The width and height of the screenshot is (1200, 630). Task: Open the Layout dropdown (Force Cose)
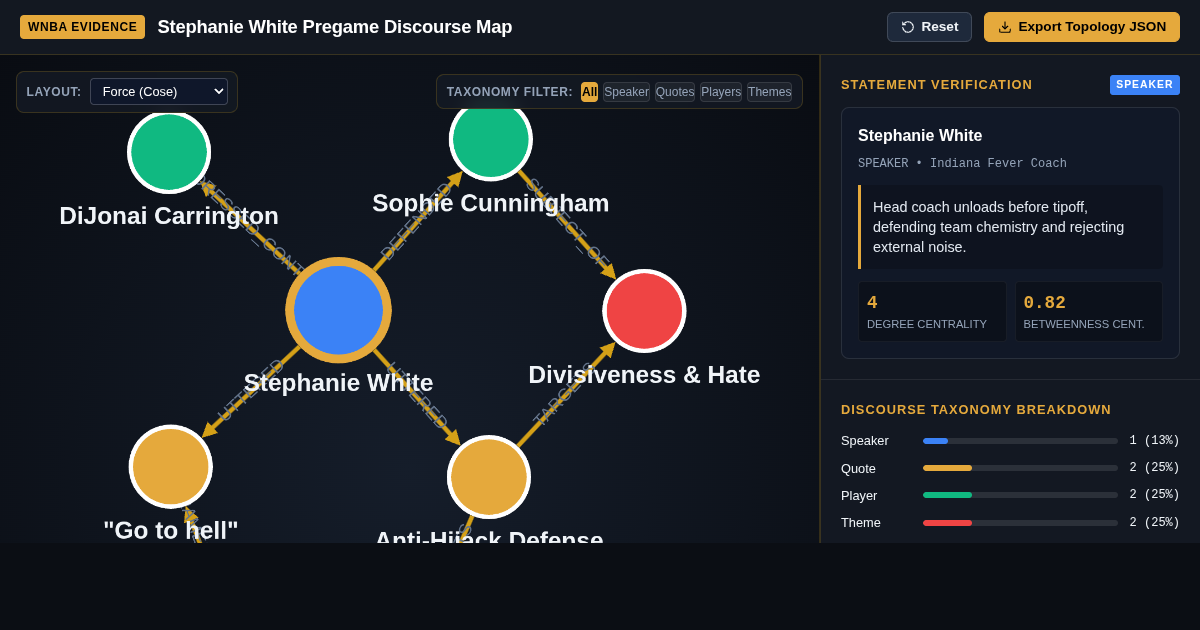point(159,92)
